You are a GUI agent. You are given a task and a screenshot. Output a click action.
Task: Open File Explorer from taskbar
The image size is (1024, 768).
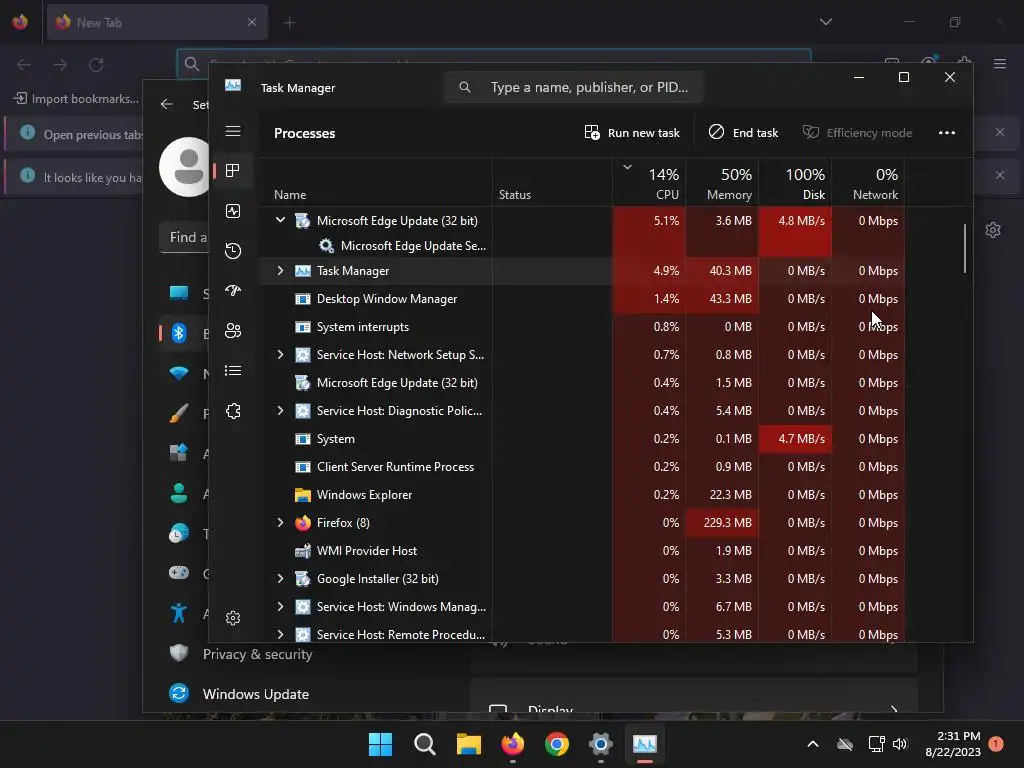tap(468, 744)
